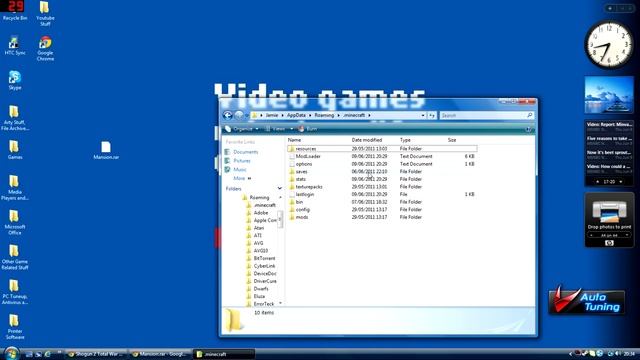Select Mansion.rar file on desktop
The width and height of the screenshot is (640, 360).
106,150
